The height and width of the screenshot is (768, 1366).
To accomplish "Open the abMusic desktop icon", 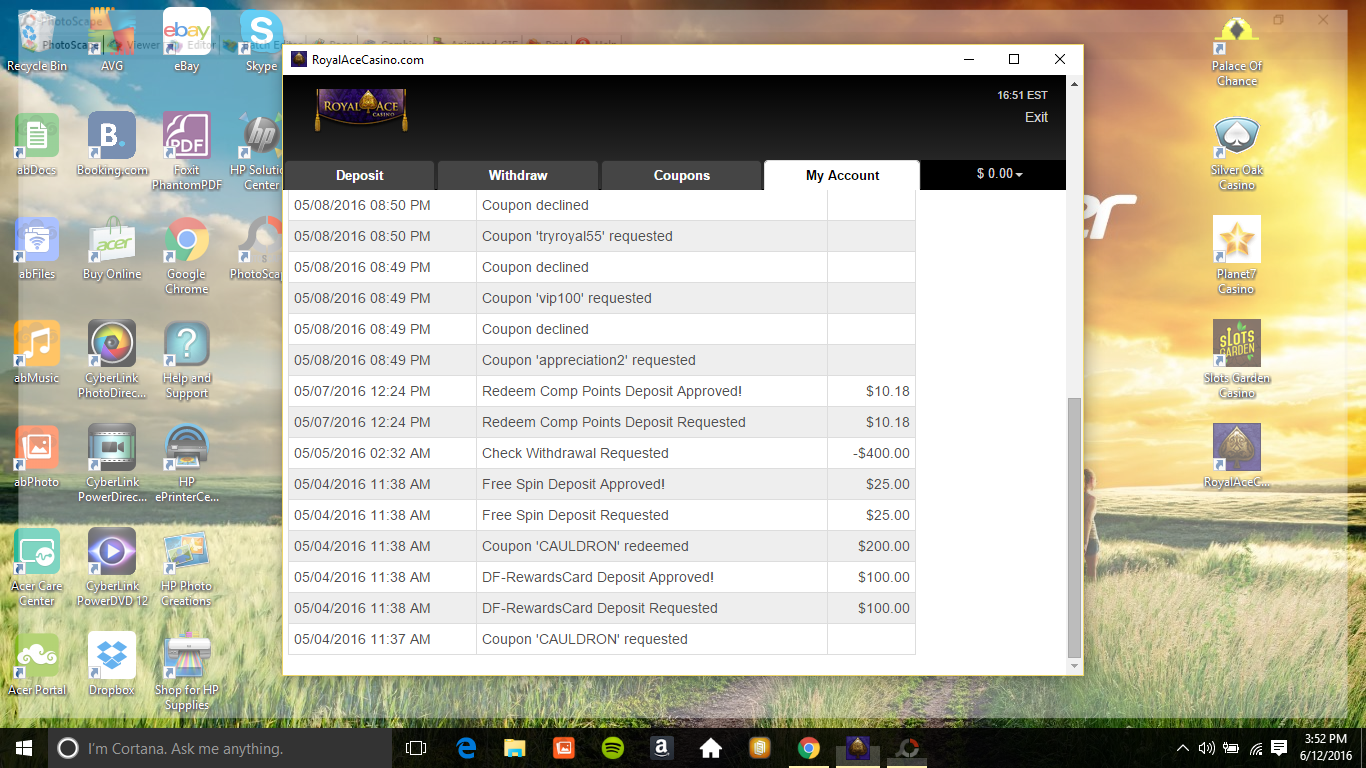I will 37,353.
